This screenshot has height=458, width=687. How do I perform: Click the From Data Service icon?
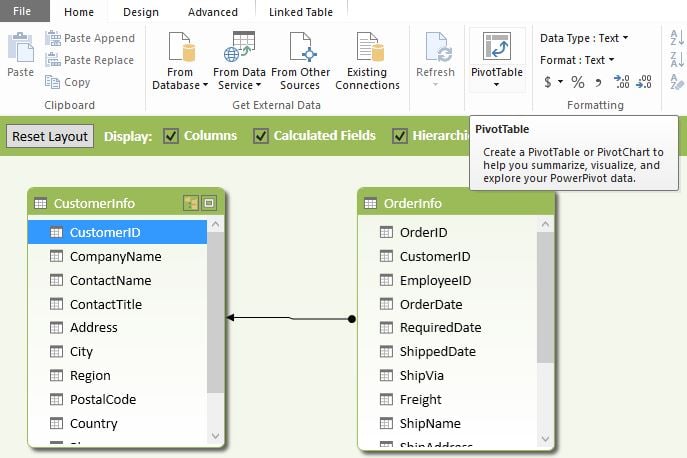click(239, 48)
